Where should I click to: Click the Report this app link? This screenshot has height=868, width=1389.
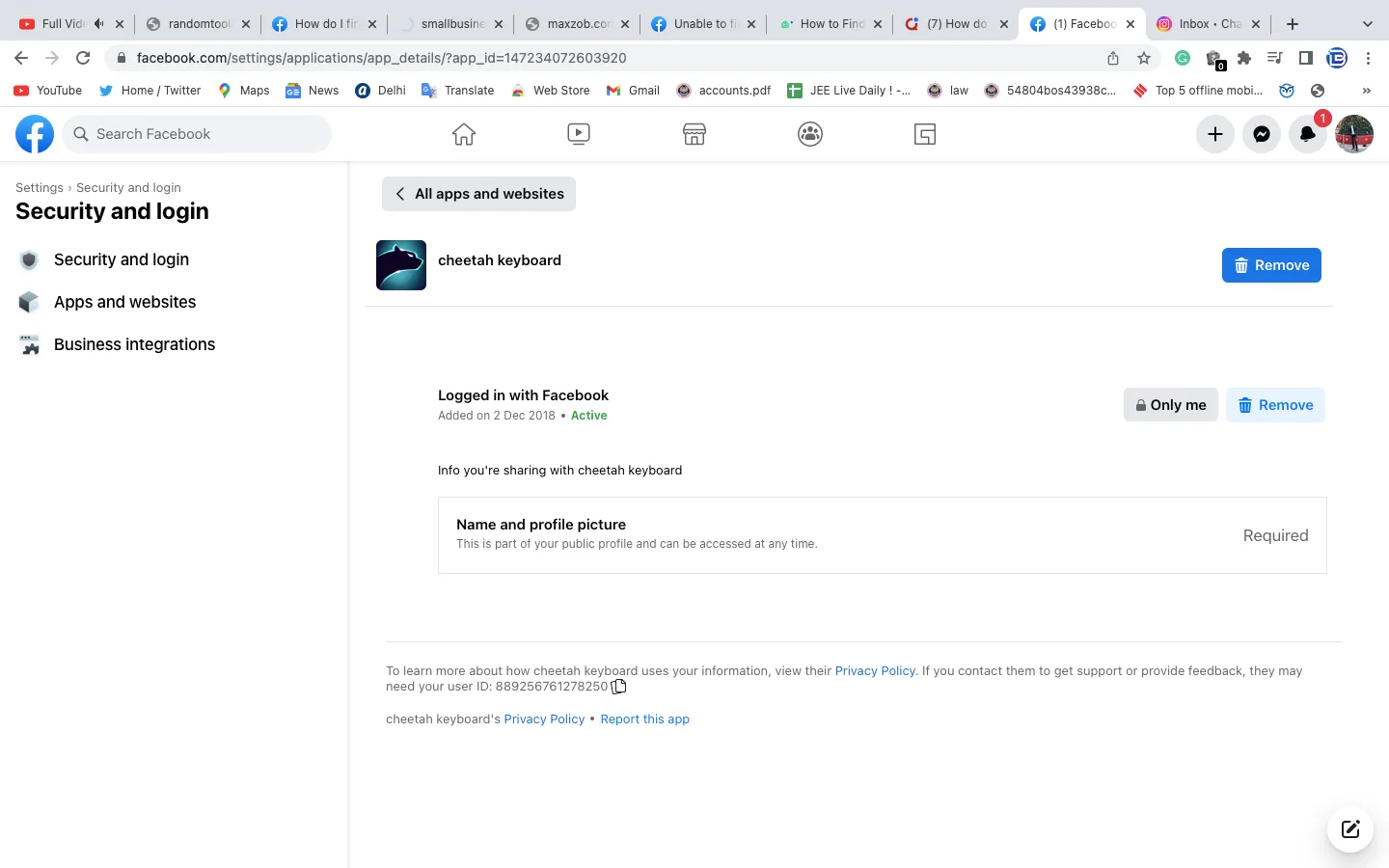point(644,719)
